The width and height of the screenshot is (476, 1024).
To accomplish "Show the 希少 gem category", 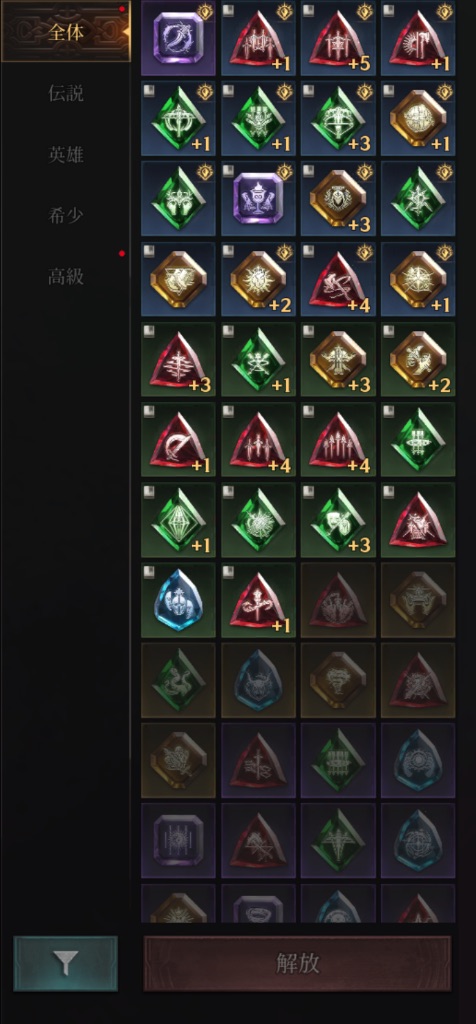I will [x=66, y=215].
